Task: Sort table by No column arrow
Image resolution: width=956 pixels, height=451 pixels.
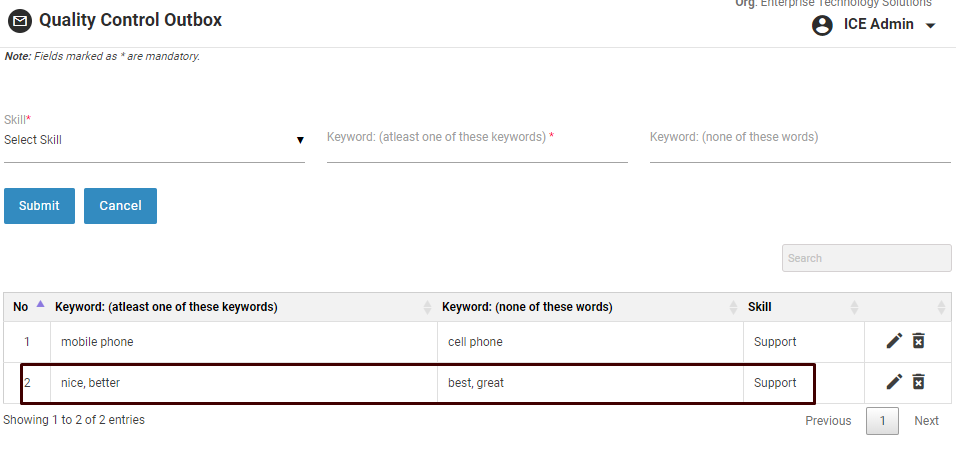Action: 40,304
